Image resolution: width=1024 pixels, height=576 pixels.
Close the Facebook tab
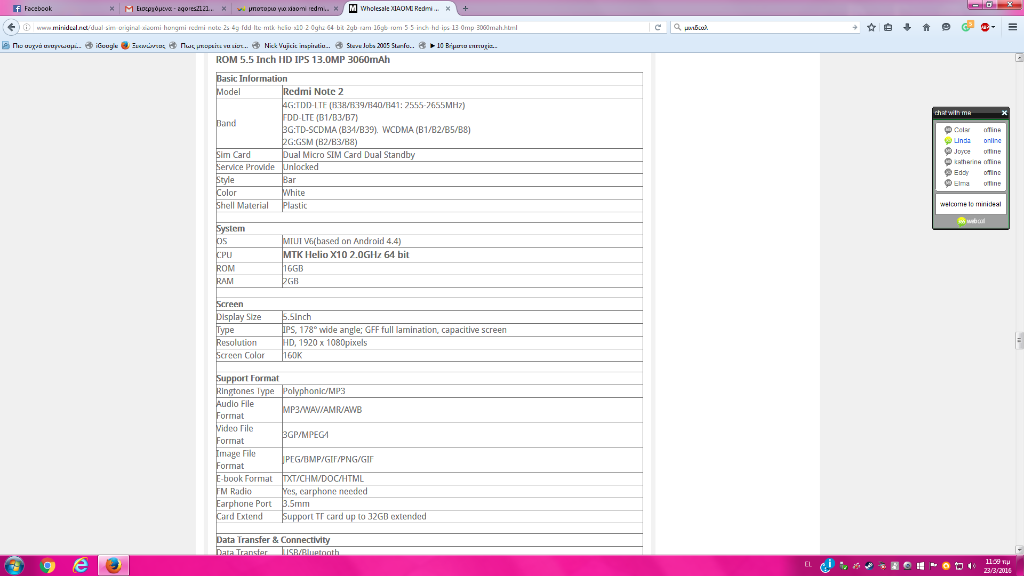(112, 8)
